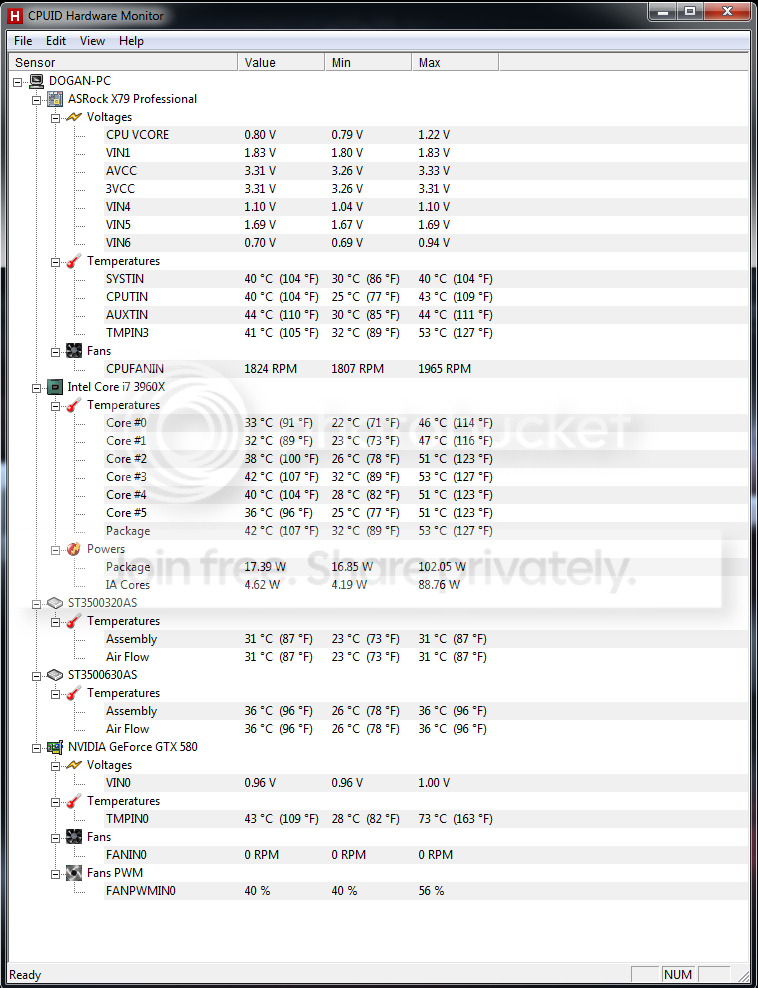Click the 1965 RPM max fan value

tap(444, 369)
